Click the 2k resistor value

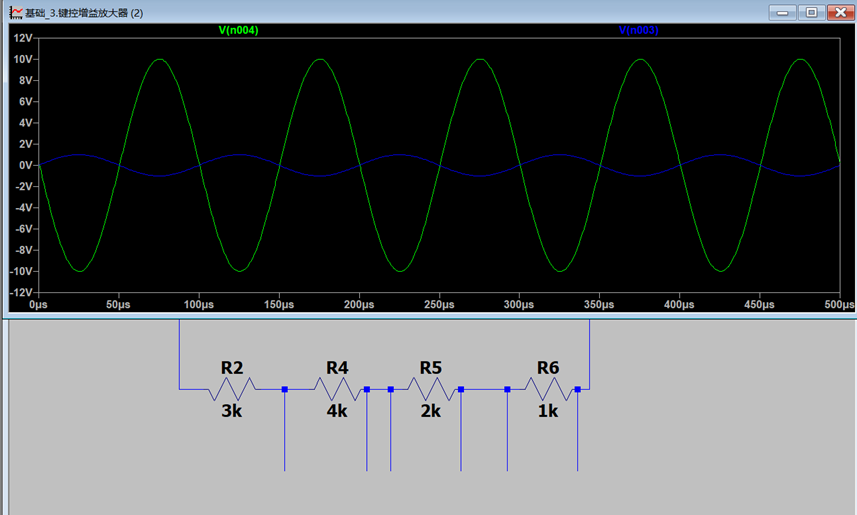pyautogui.click(x=431, y=411)
